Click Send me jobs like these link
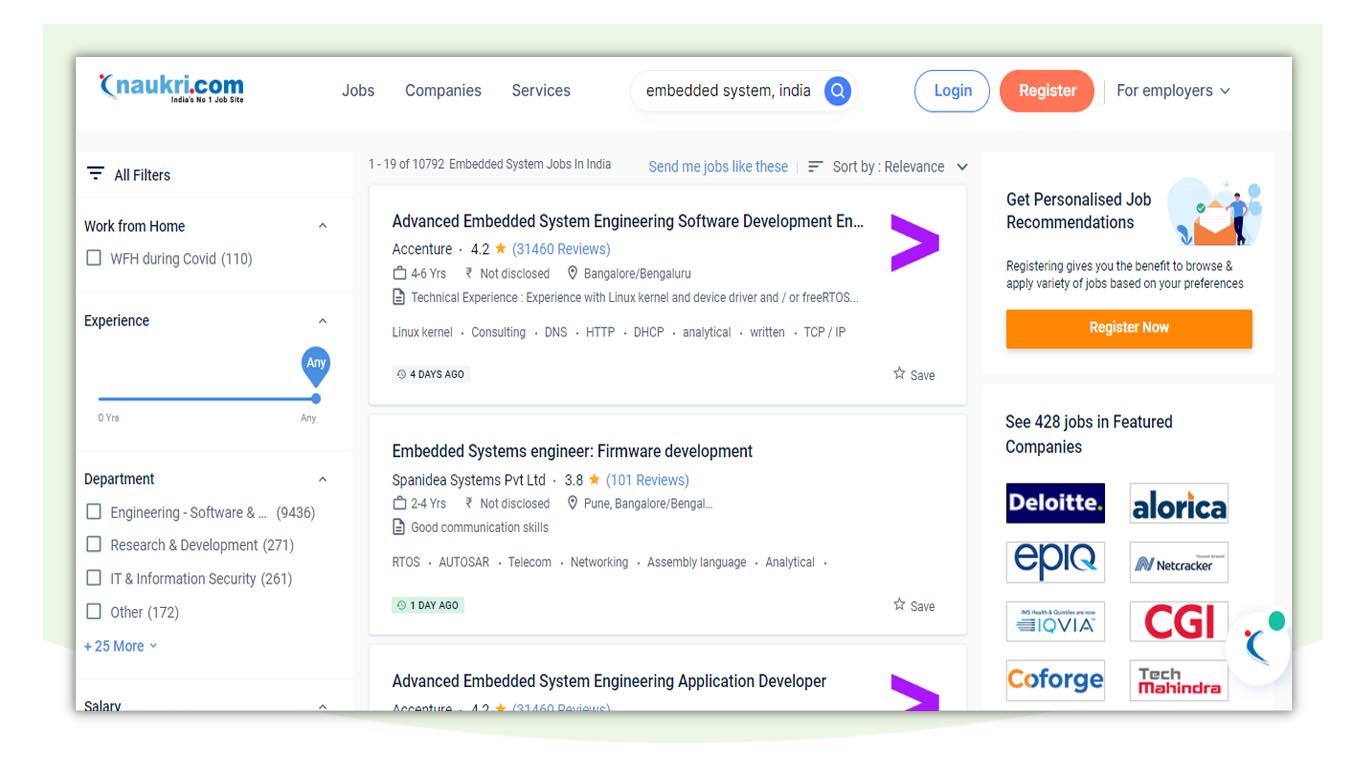 point(718,167)
